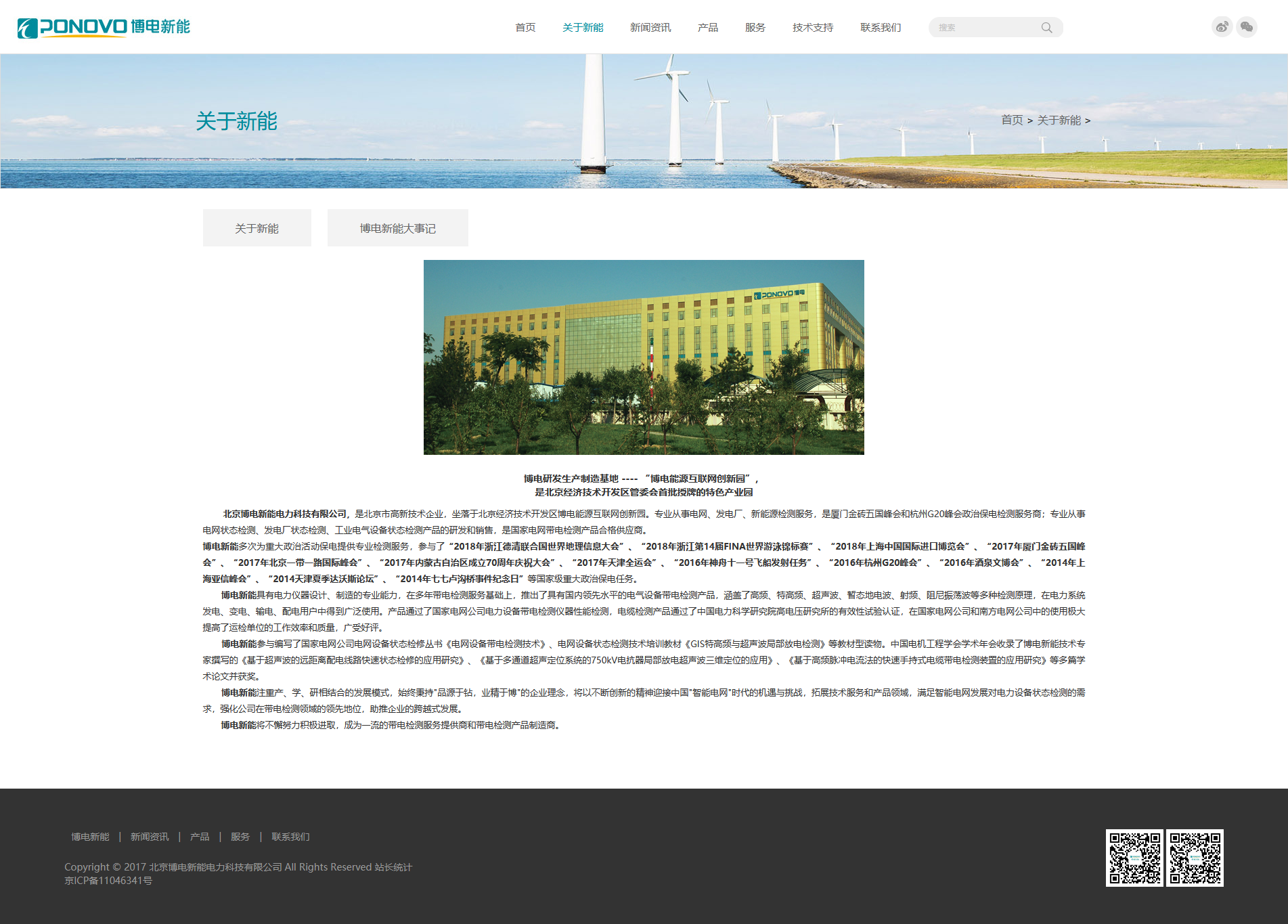Click the 京ICP备11046341号 registration link
Screen dimensions: 1288x924
pyautogui.click(x=108, y=881)
